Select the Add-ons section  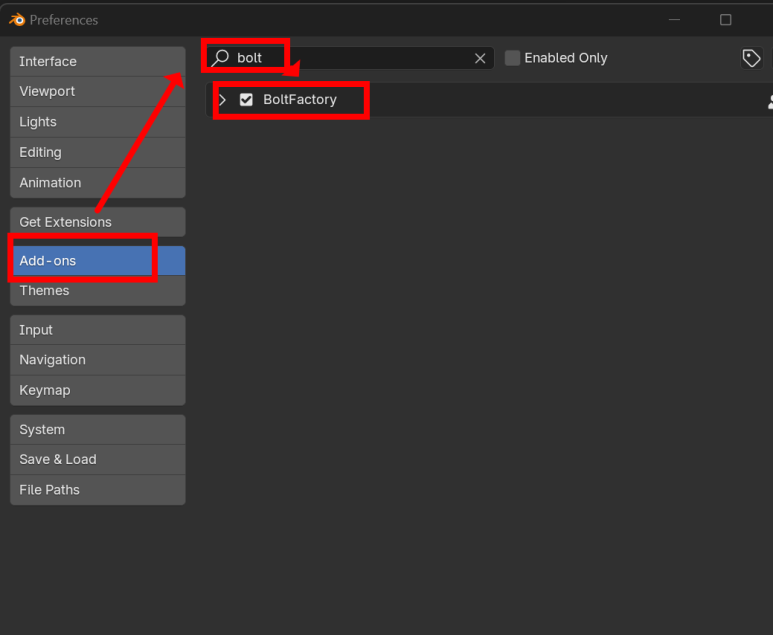coord(98,260)
